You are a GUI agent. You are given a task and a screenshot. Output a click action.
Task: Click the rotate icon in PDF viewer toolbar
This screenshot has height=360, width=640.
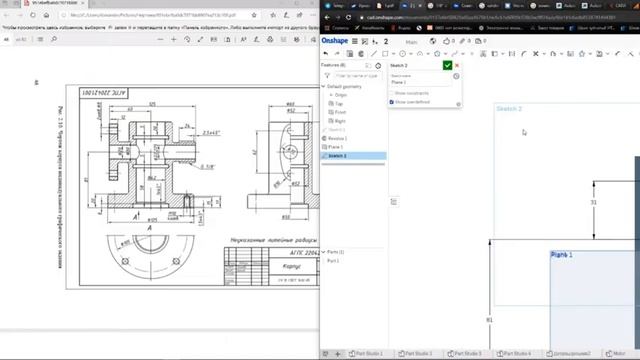coord(187,40)
